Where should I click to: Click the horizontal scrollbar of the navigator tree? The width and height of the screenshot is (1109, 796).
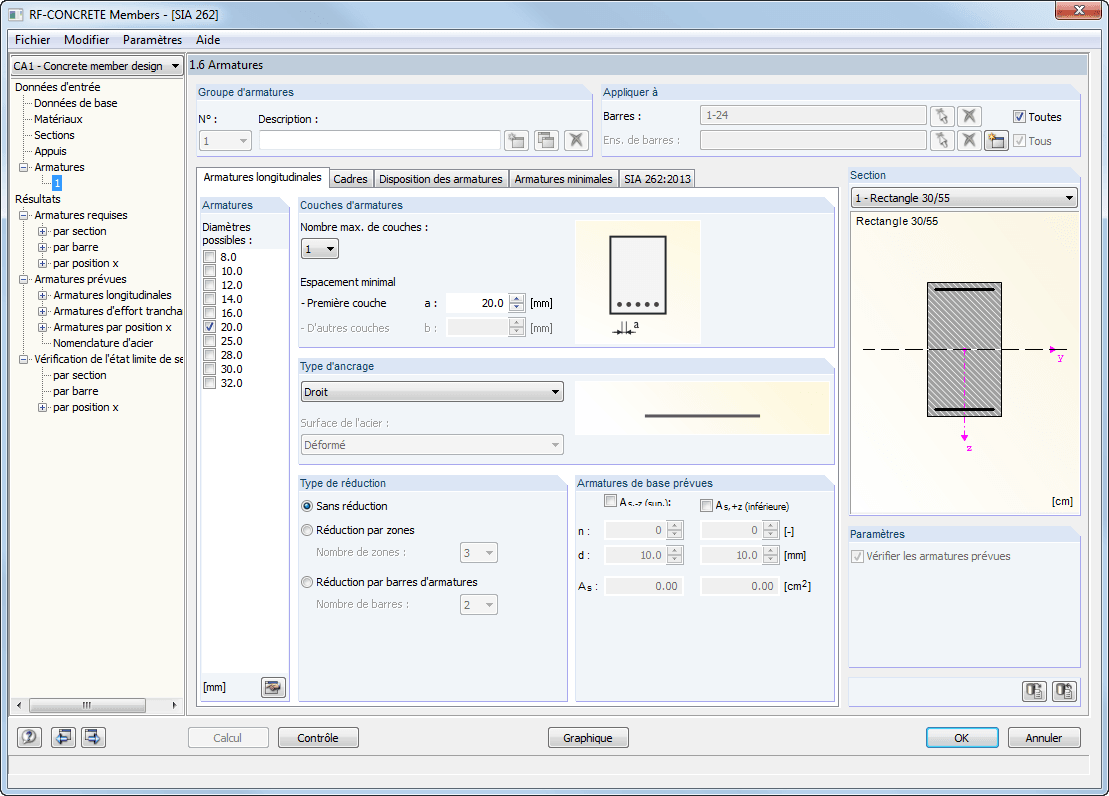point(87,705)
